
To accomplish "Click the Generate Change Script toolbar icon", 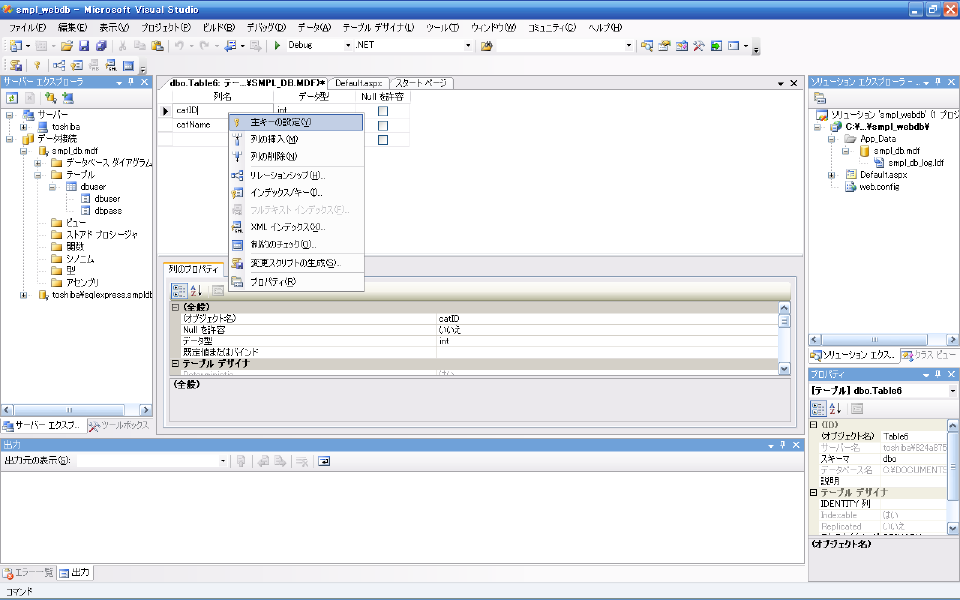I will [x=17, y=66].
